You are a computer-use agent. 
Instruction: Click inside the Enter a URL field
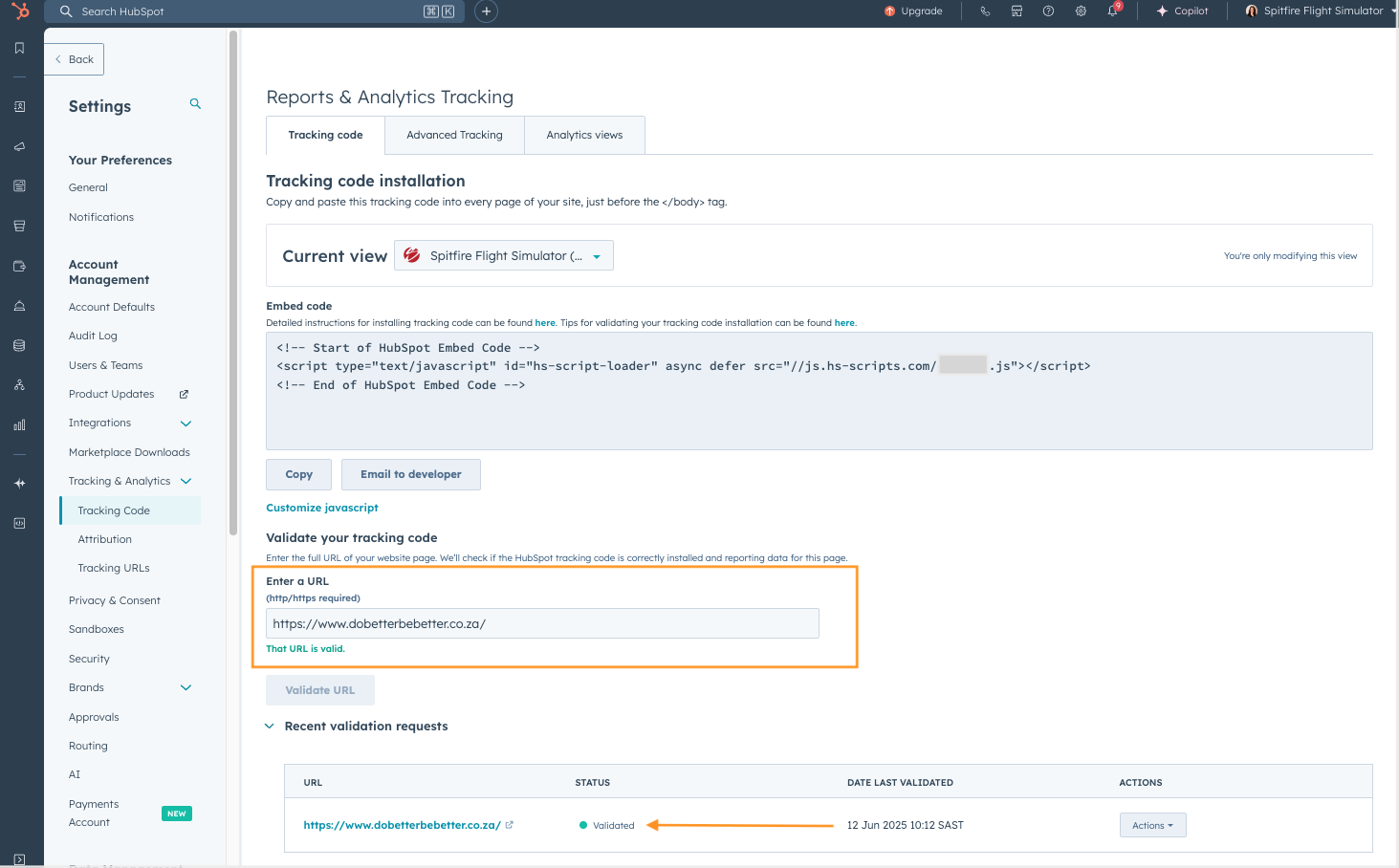[x=542, y=623]
